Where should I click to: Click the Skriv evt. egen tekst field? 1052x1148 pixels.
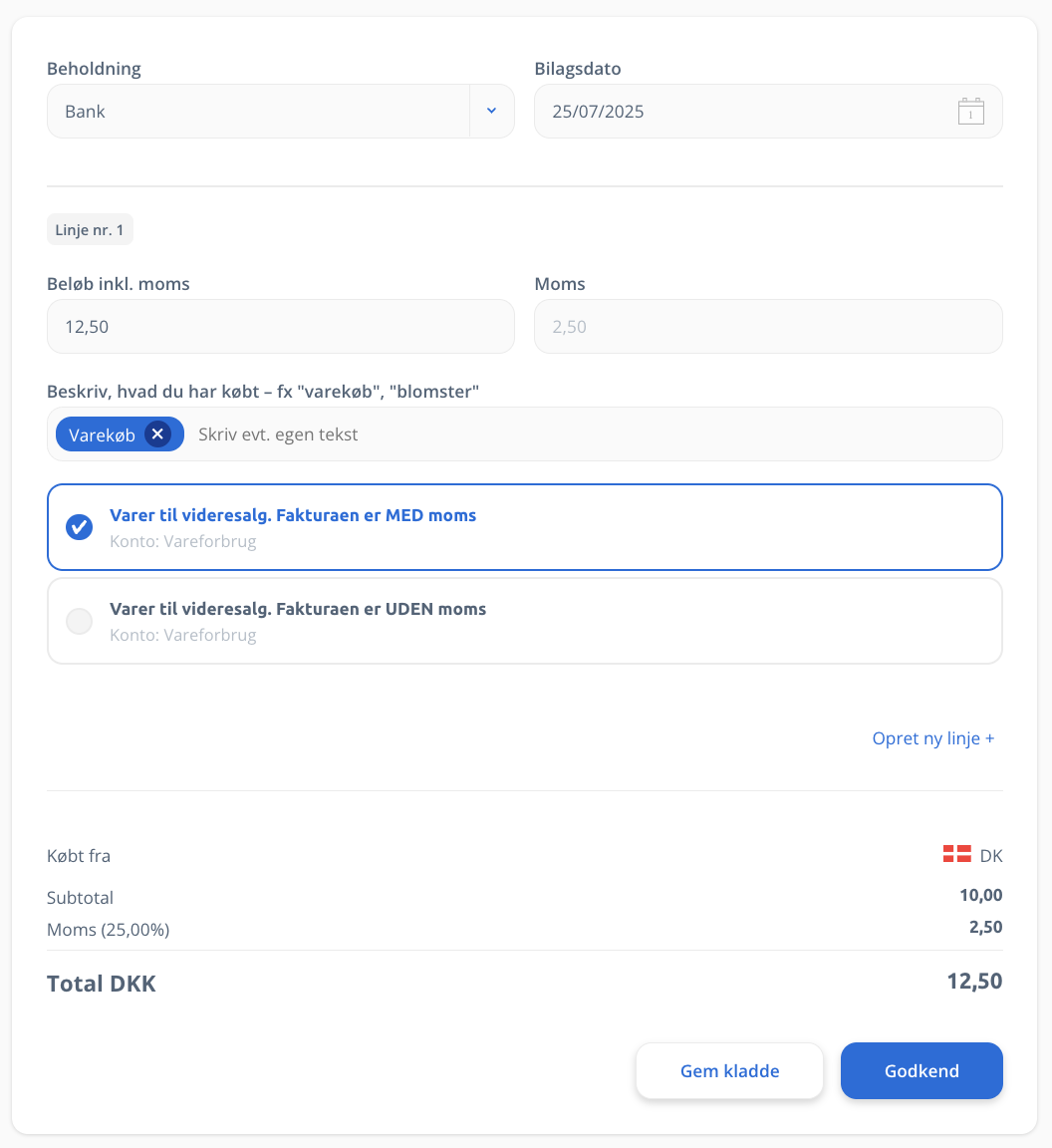pyautogui.click(x=595, y=434)
